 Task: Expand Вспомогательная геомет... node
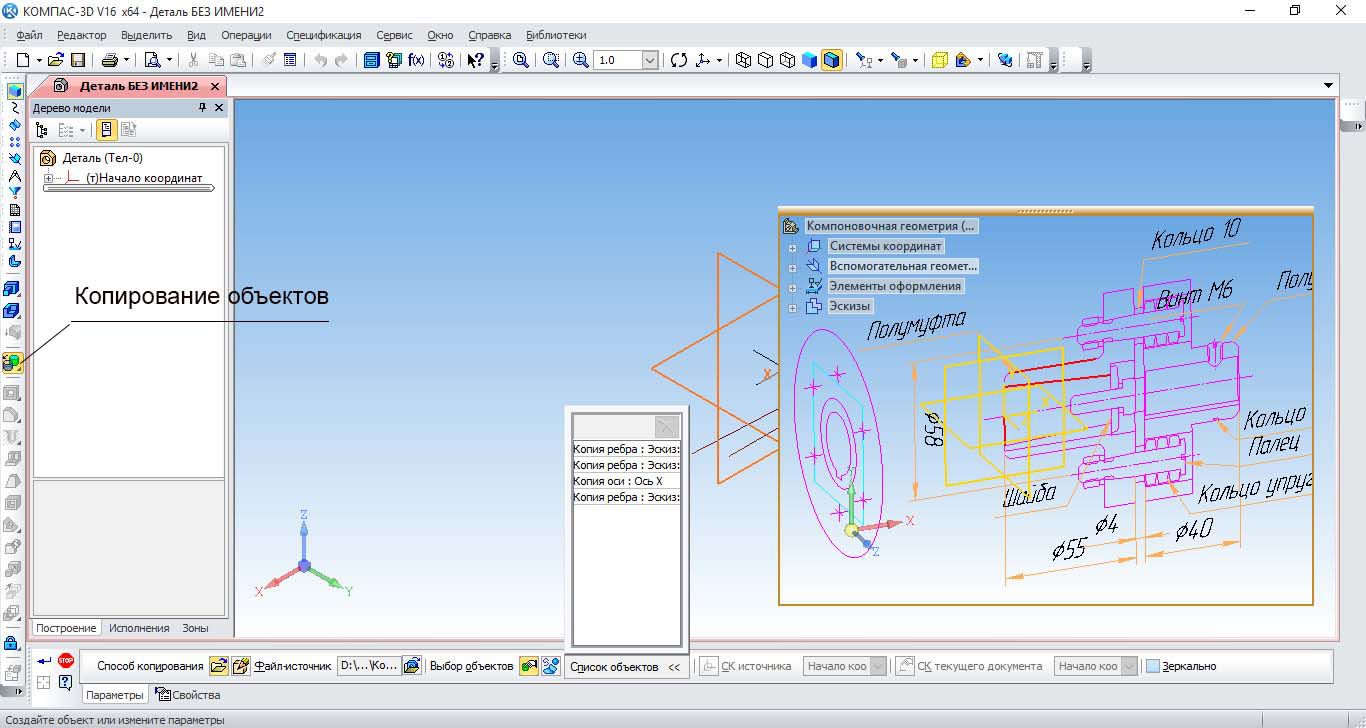[792, 267]
